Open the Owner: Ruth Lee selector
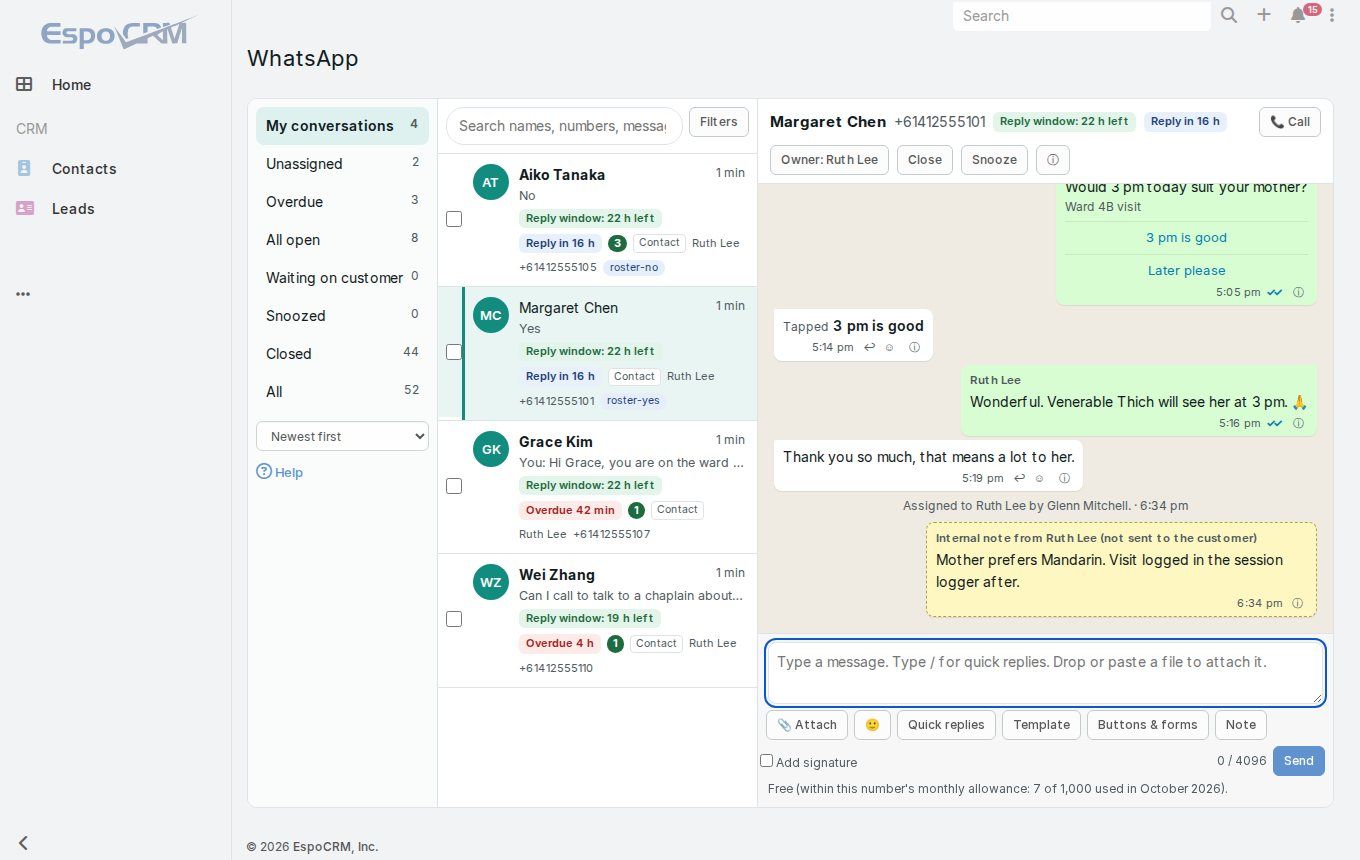Image resolution: width=1360 pixels, height=860 pixels. pyautogui.click(x=829, y=160)
